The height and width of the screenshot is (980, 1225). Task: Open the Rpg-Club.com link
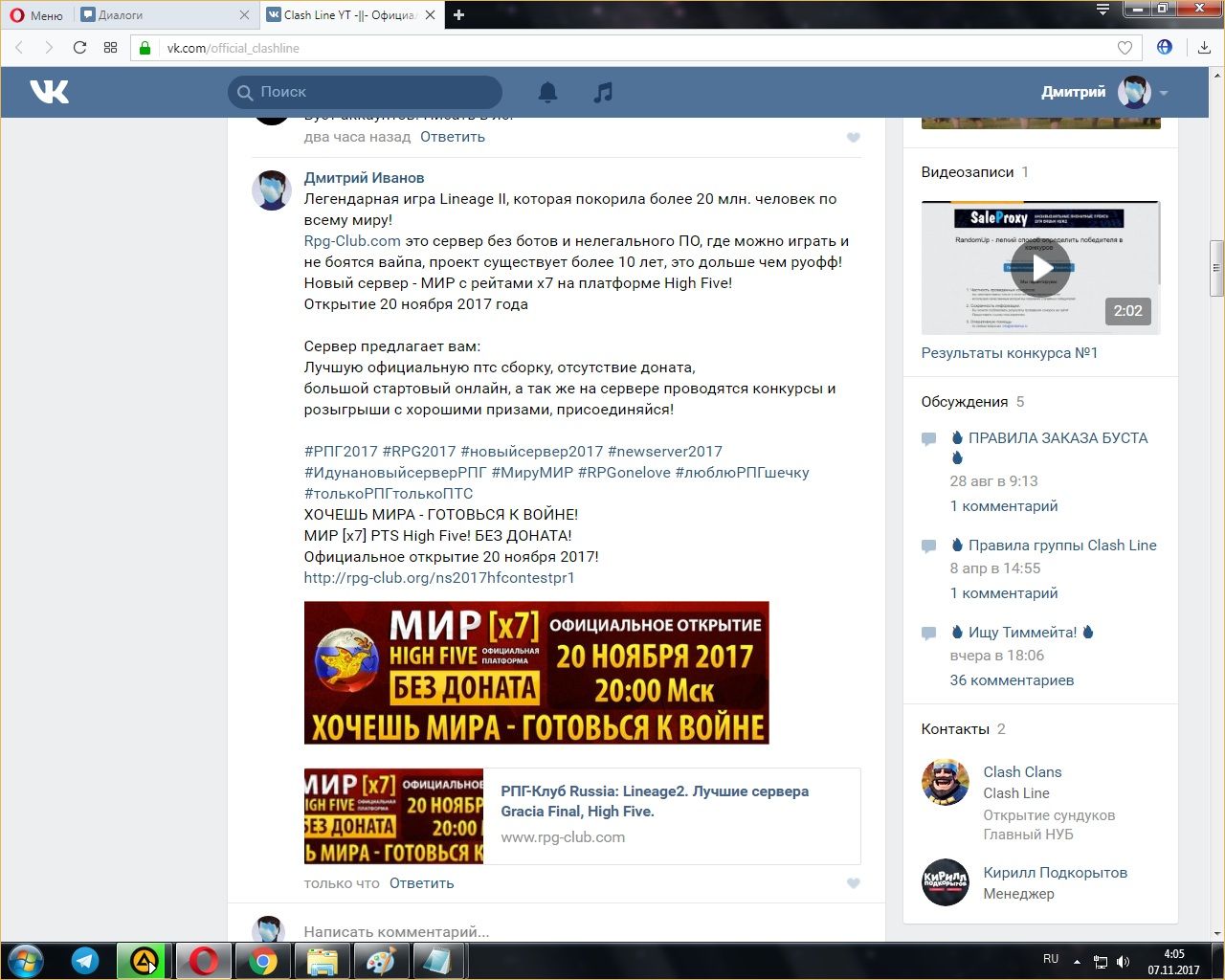coord(352,241)
